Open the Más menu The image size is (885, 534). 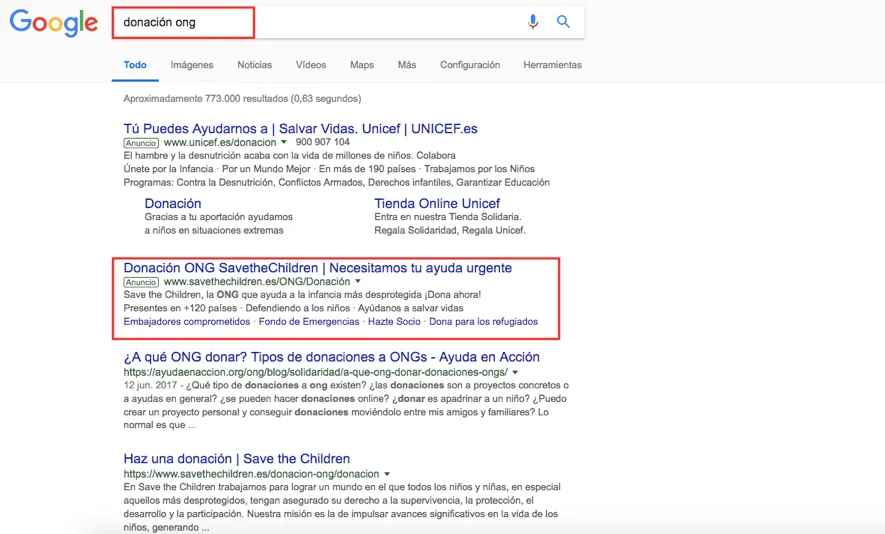point(407,65)
